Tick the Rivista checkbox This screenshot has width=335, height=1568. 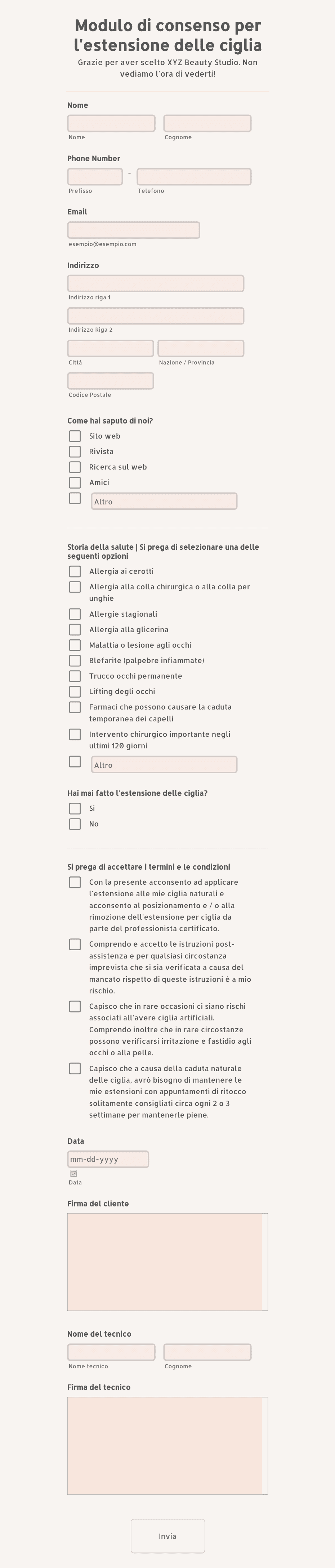(75, 452)
